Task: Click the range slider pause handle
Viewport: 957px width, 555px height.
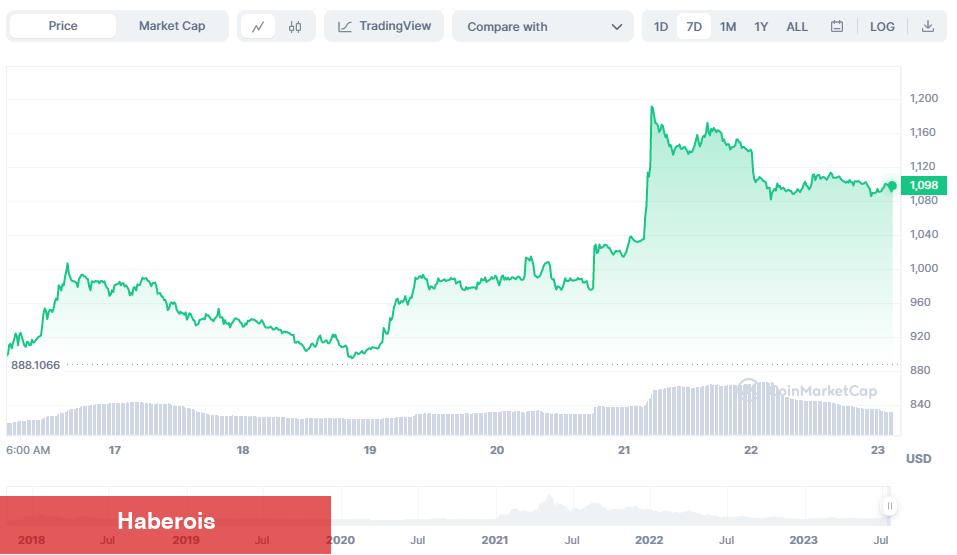Action: click(x=889, y=506)
